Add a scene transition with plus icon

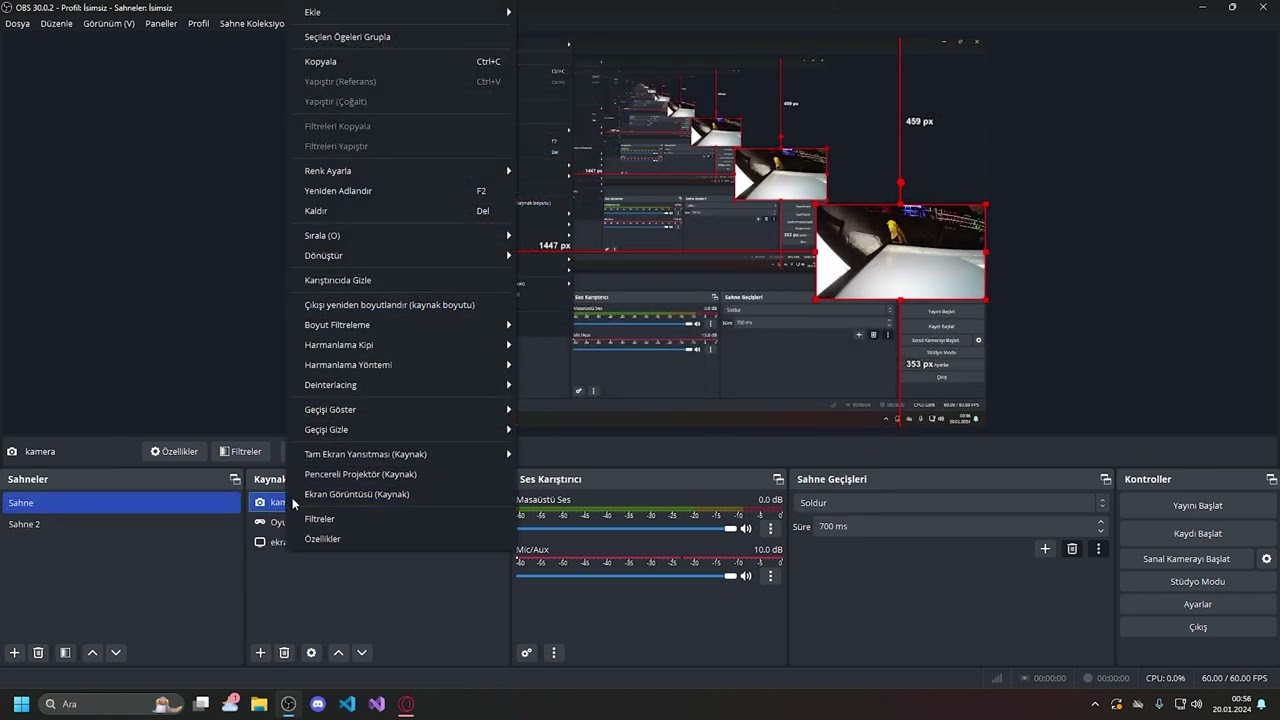[x=1045, y=549]
